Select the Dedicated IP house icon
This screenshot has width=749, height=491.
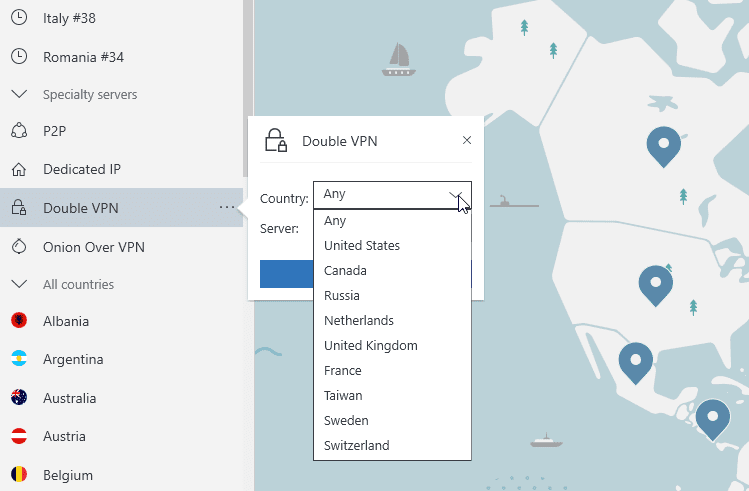pyautogui.click(x=18, y=169)
